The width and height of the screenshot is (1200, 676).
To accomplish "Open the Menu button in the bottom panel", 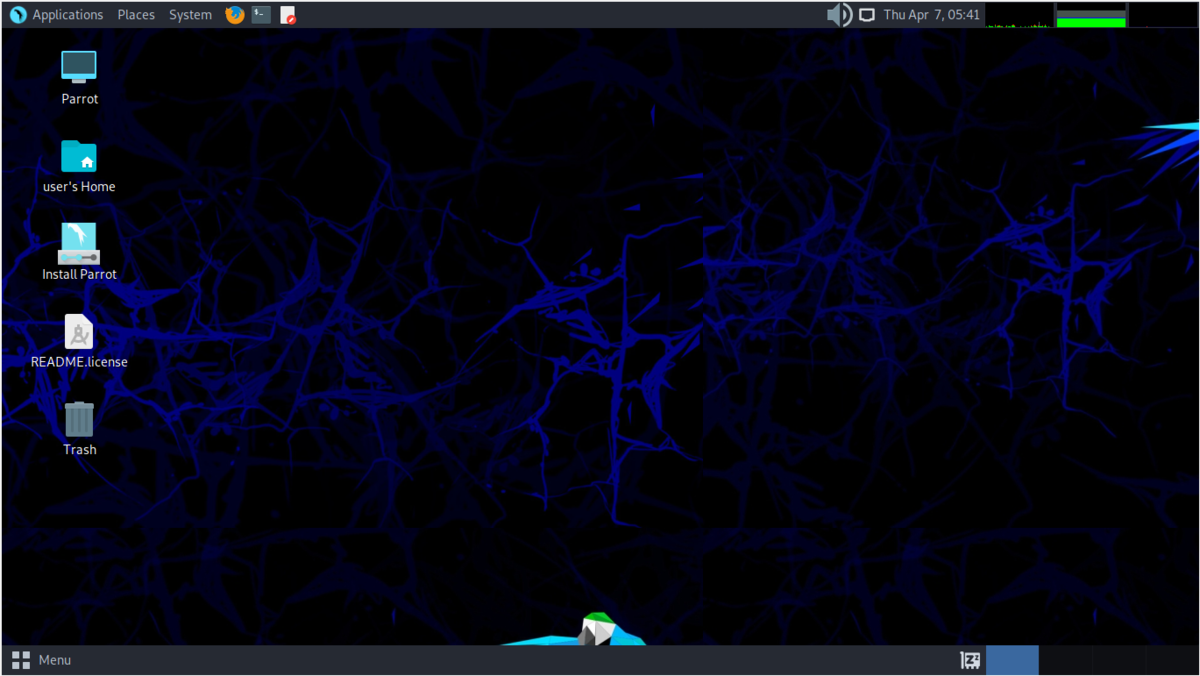I will [41, 660].
